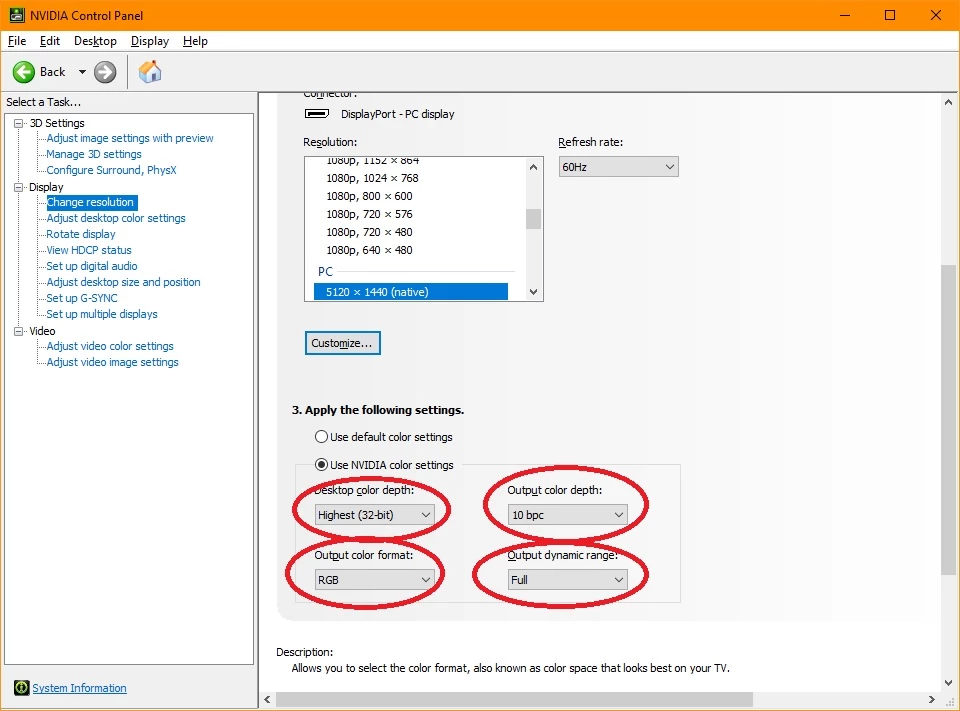Open the Desktop menu
Viewport: 960px width, 711px height.
tap(95, 41)
